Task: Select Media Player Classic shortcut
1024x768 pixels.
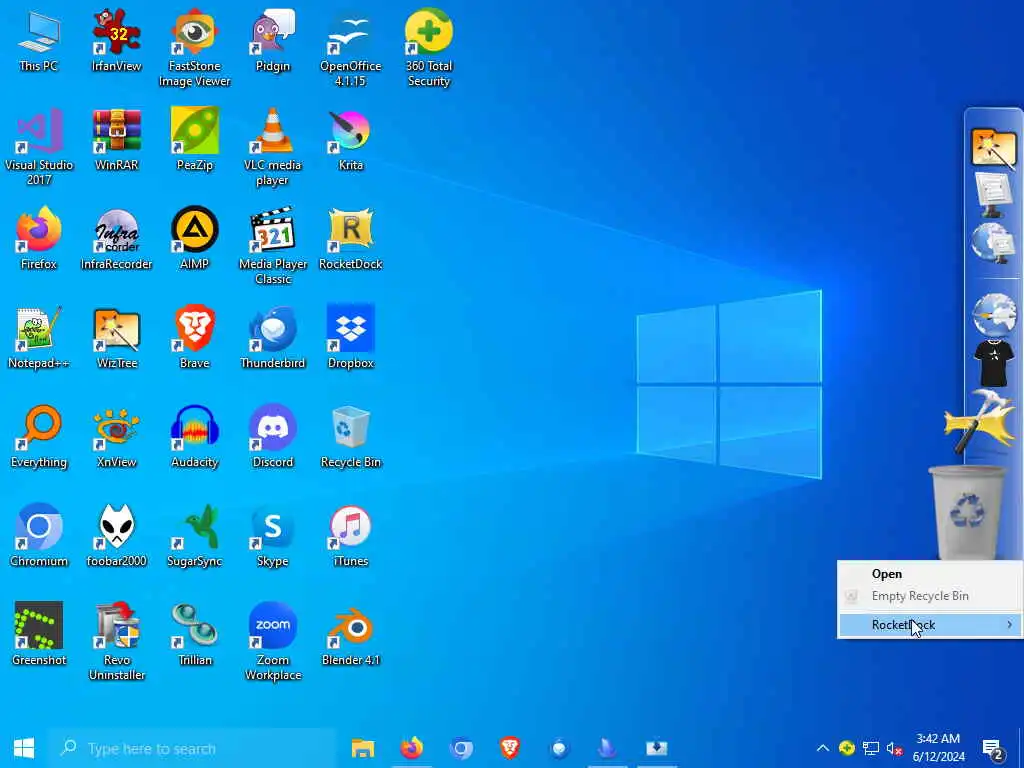Action: pyautogui.click(x=273, y=246)
